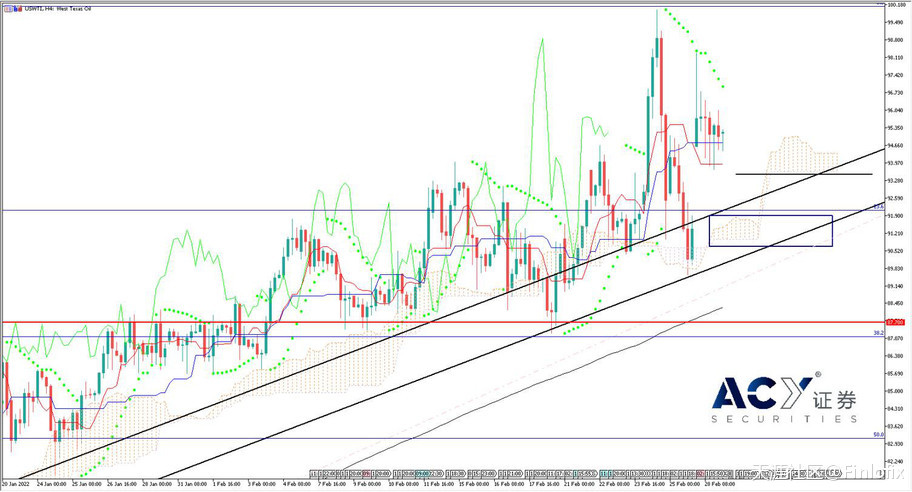Image resolution: width=912 pixels, height=492 pixels.
Task: Click the '20 Jan 2022' date label
Action: [16, 483]
